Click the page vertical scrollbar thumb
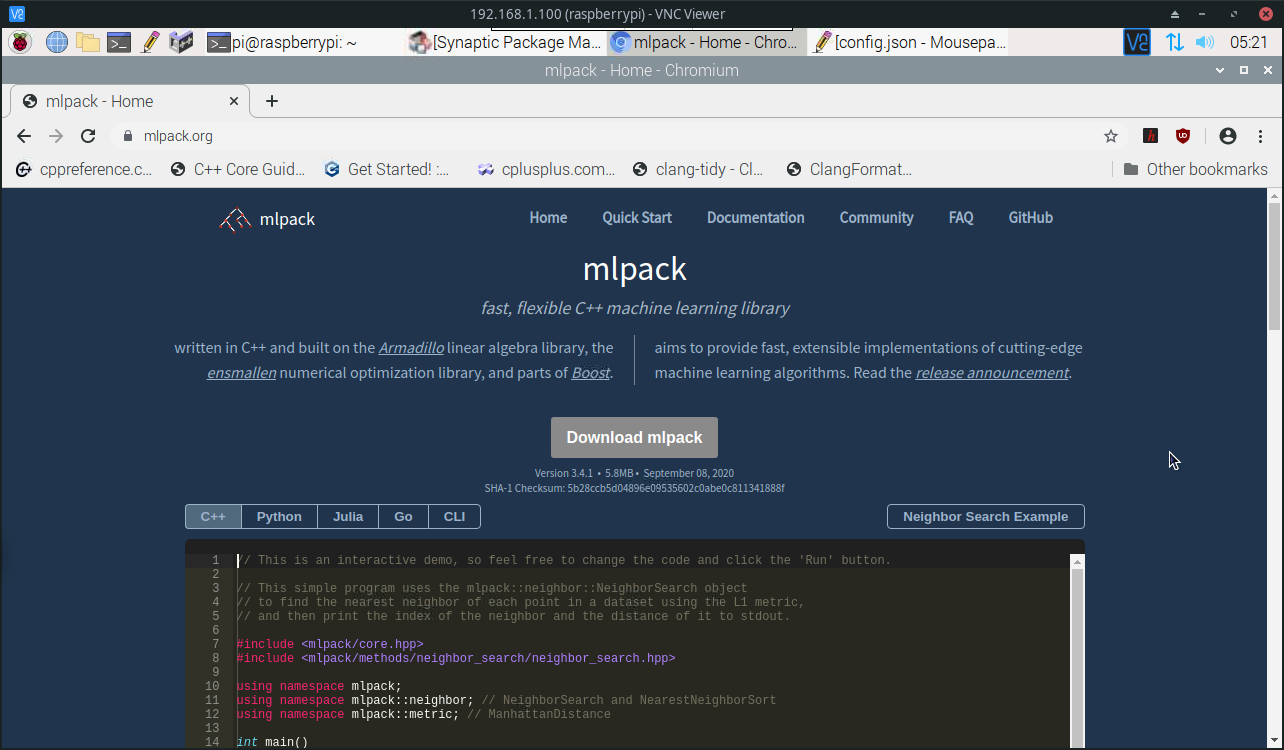1284x750 pixels. pyautogui.click(x=1274, y=265)
